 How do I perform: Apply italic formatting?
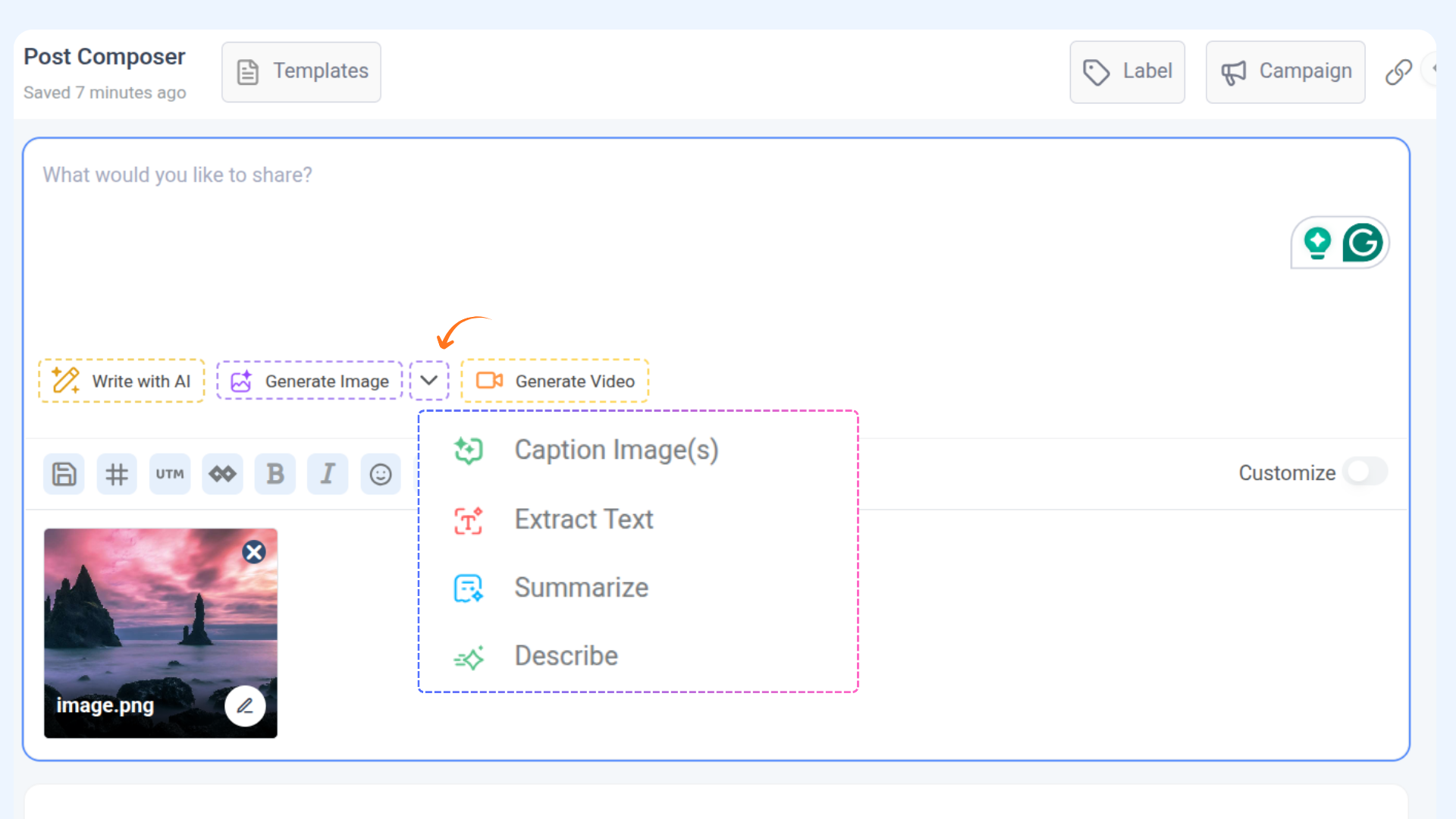click(x=328, y=474)
